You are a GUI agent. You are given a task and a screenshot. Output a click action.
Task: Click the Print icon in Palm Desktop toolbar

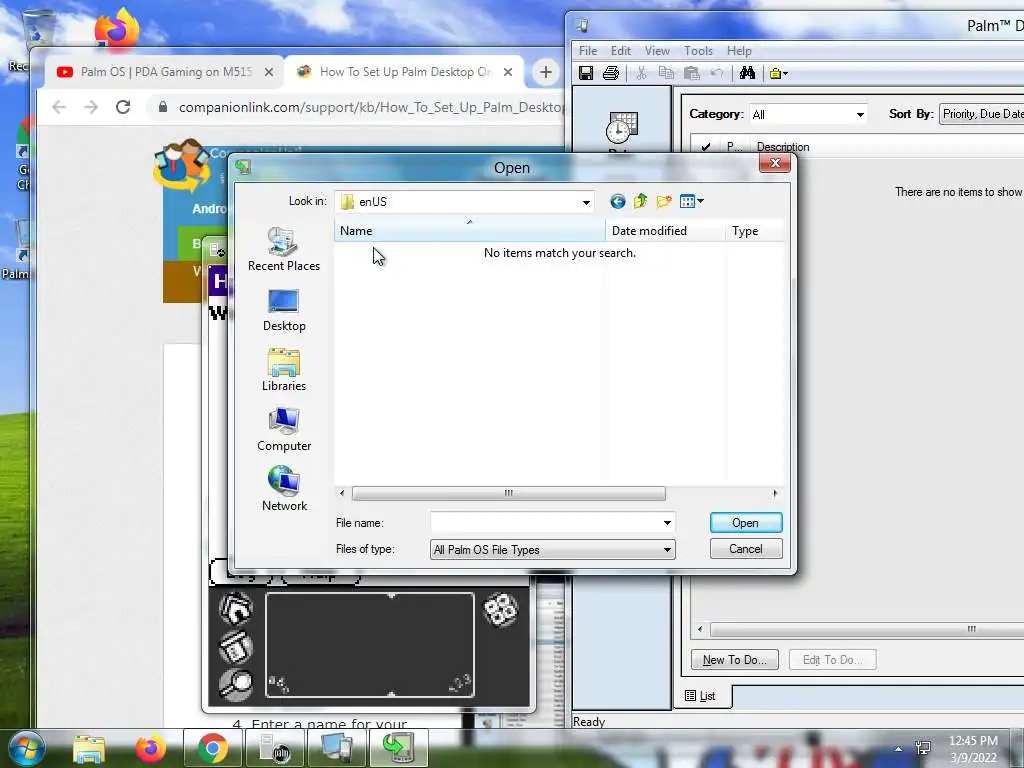pyautogui.click(x=611, y=73)
